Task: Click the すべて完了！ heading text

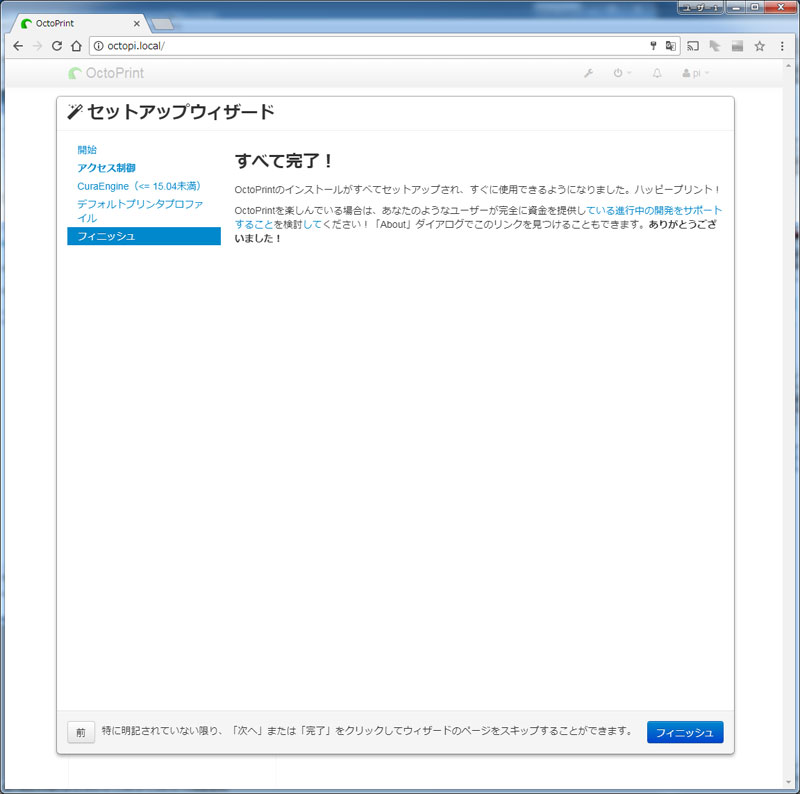Action: [284, 161]
